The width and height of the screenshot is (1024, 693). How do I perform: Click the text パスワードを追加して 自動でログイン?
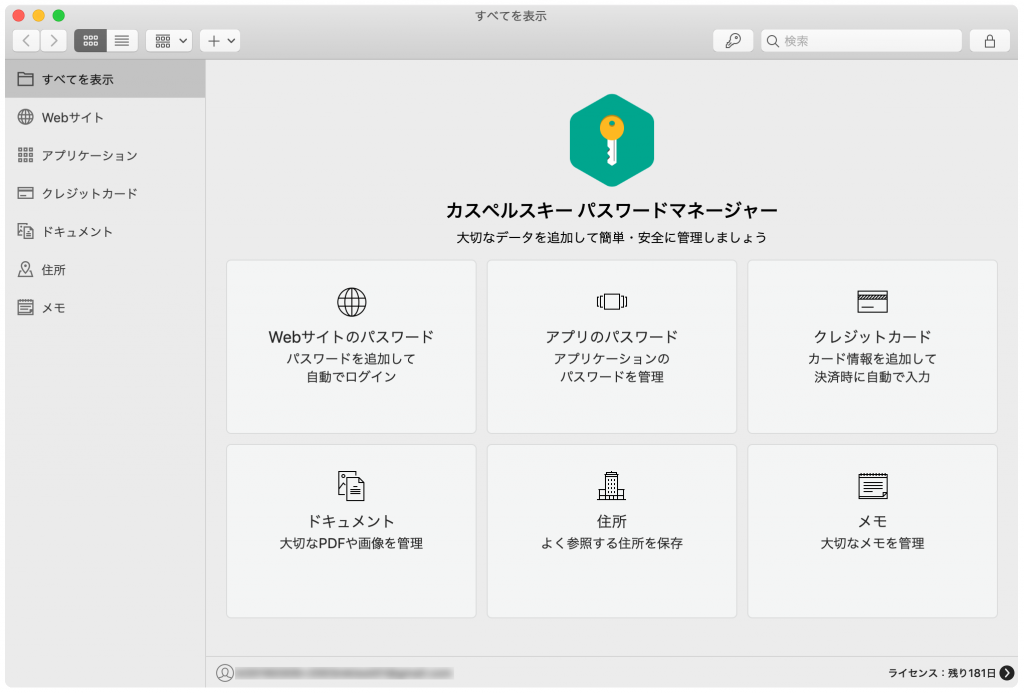coord(351,368)
